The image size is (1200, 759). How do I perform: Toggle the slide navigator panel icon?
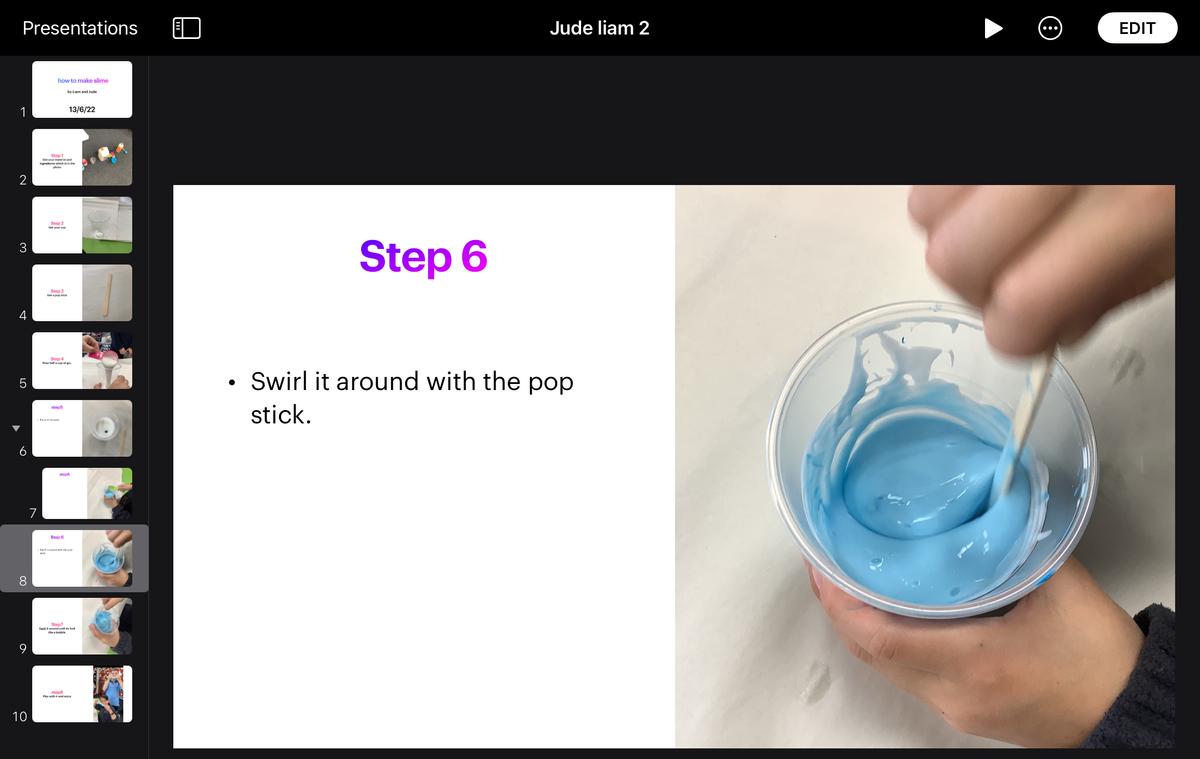187,28
